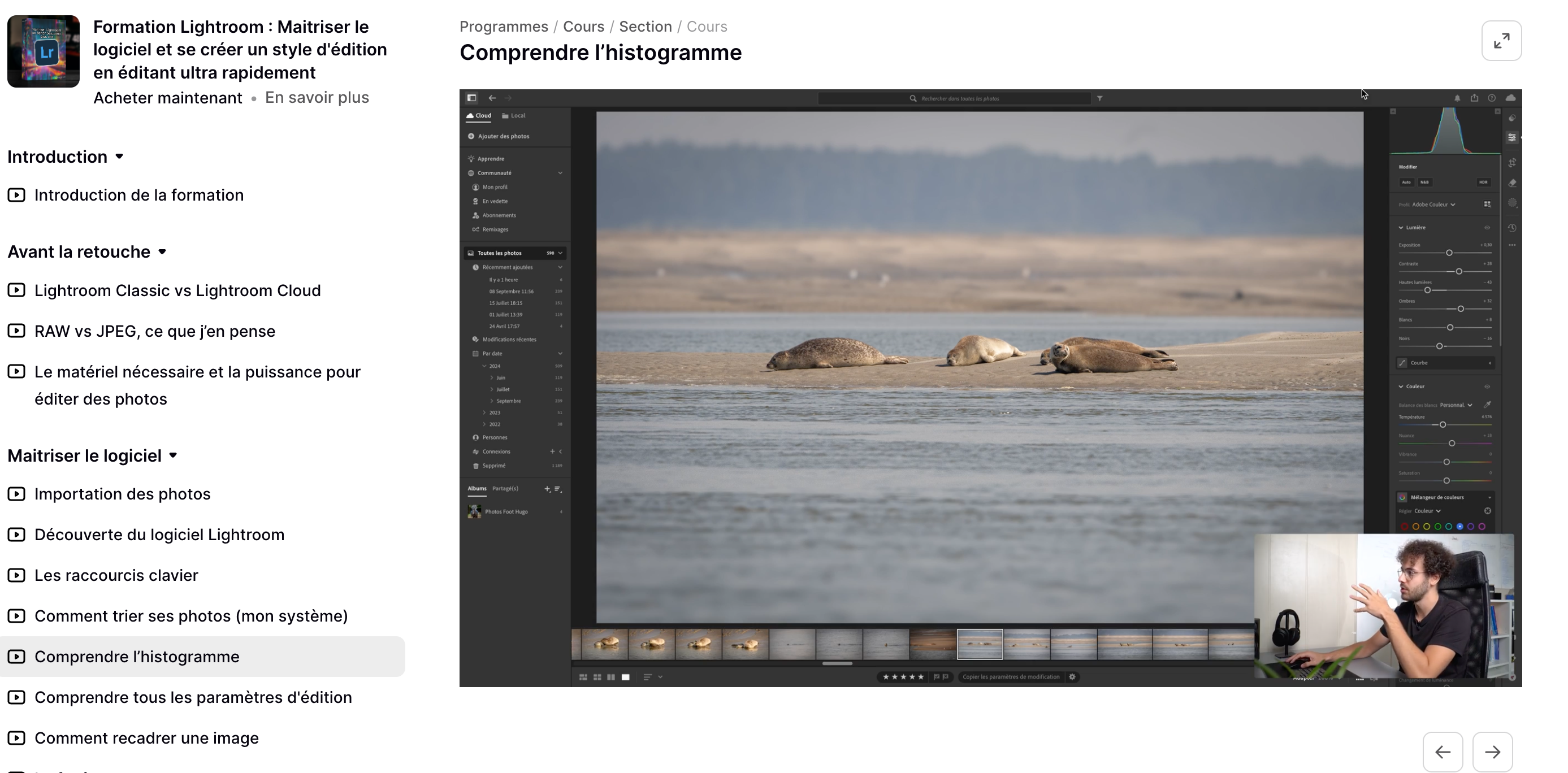Open the version history clock icon

pyautogui.click(x=1512, y=228)
